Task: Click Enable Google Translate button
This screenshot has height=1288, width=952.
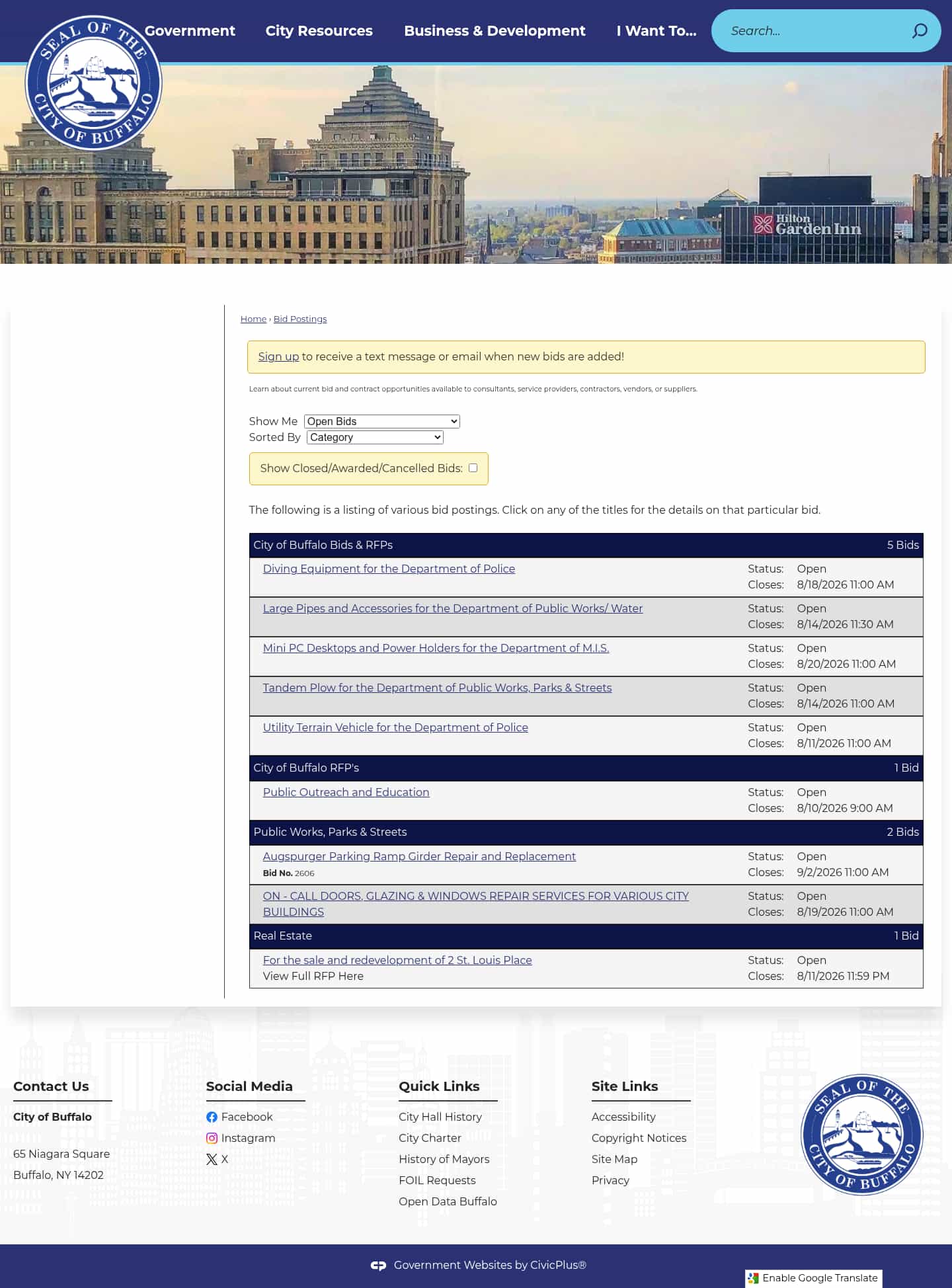Action: click(814, 1278)
